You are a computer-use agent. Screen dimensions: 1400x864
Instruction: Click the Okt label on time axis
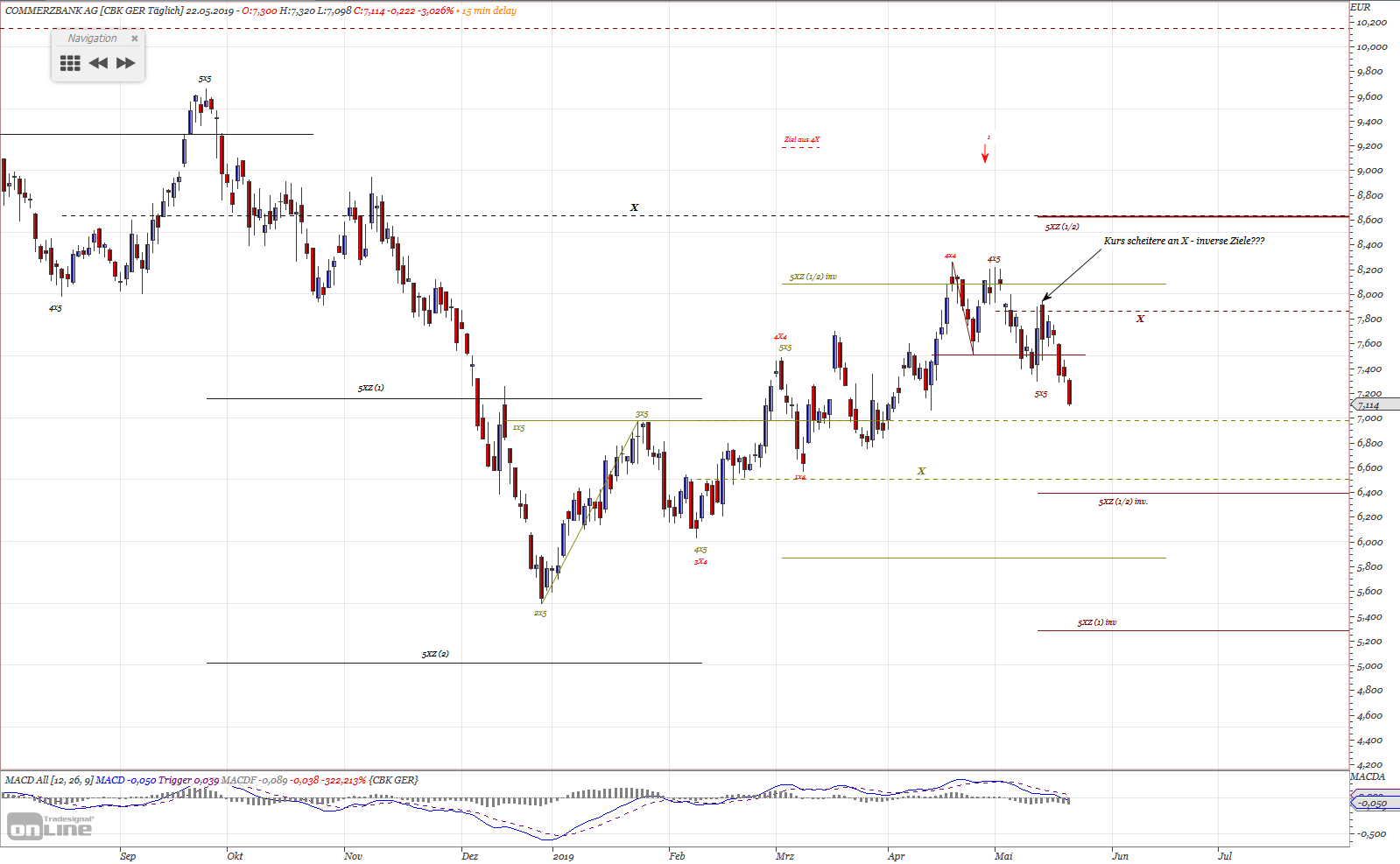pos(235,856)
